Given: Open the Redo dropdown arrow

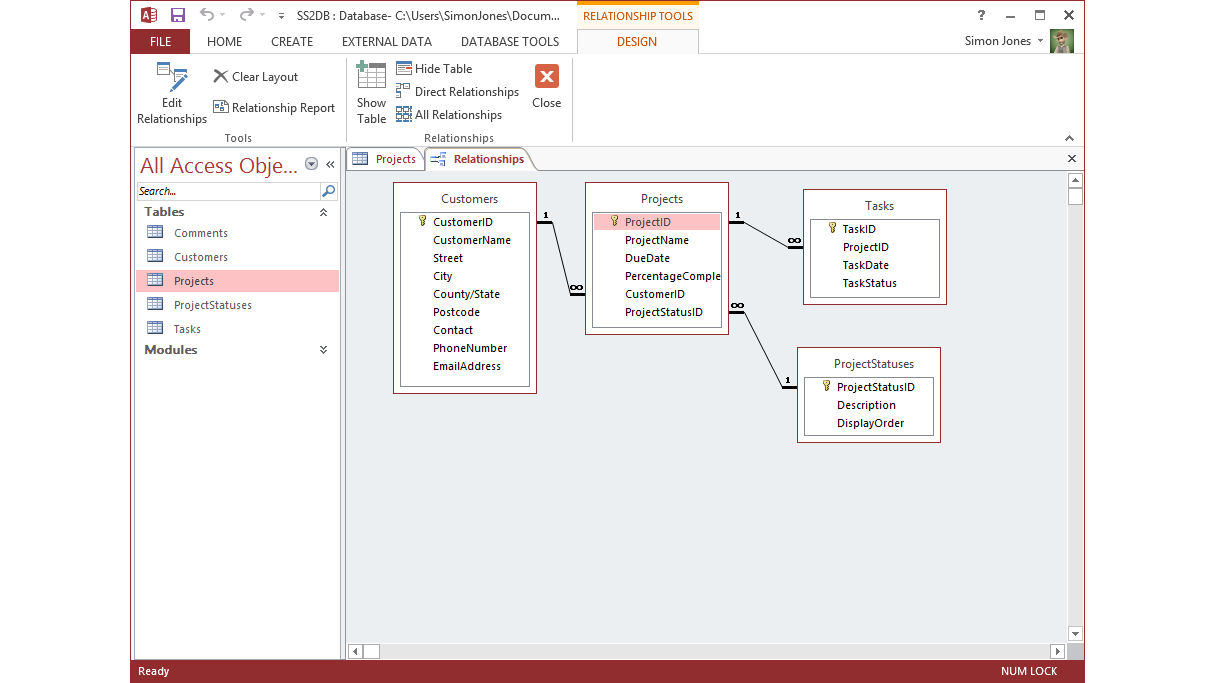Looking at the screenshot, I should [261, 15].
